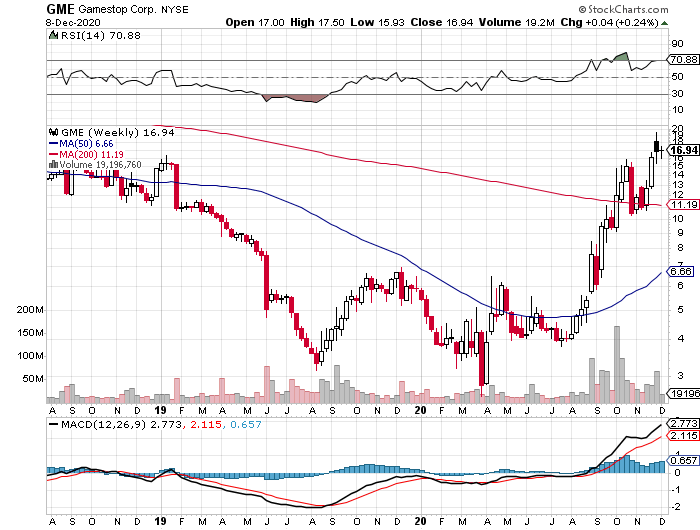Click the 16.94 last price axis tag

683,150
